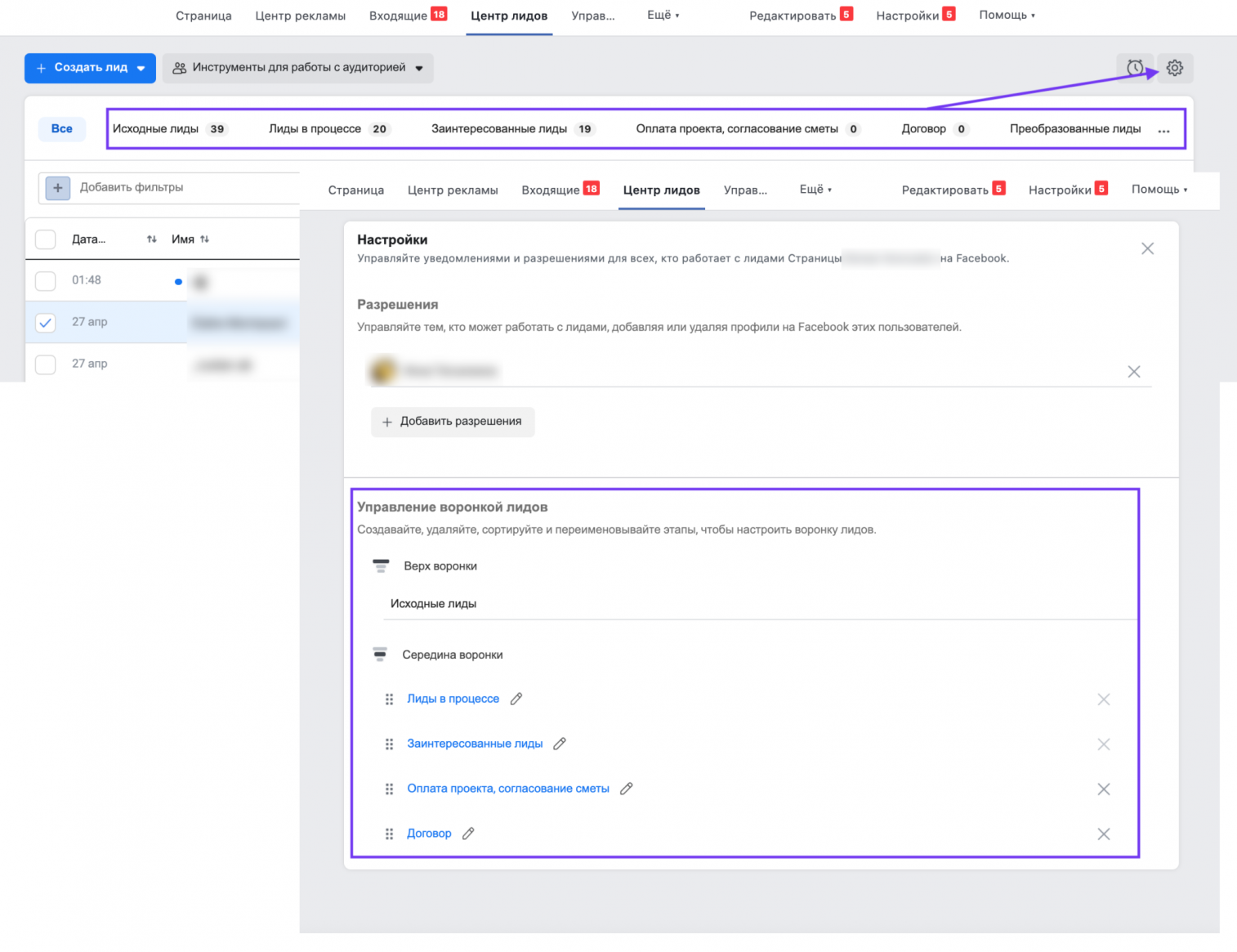Select the top Центр лидов tab

tap(509, 16)
